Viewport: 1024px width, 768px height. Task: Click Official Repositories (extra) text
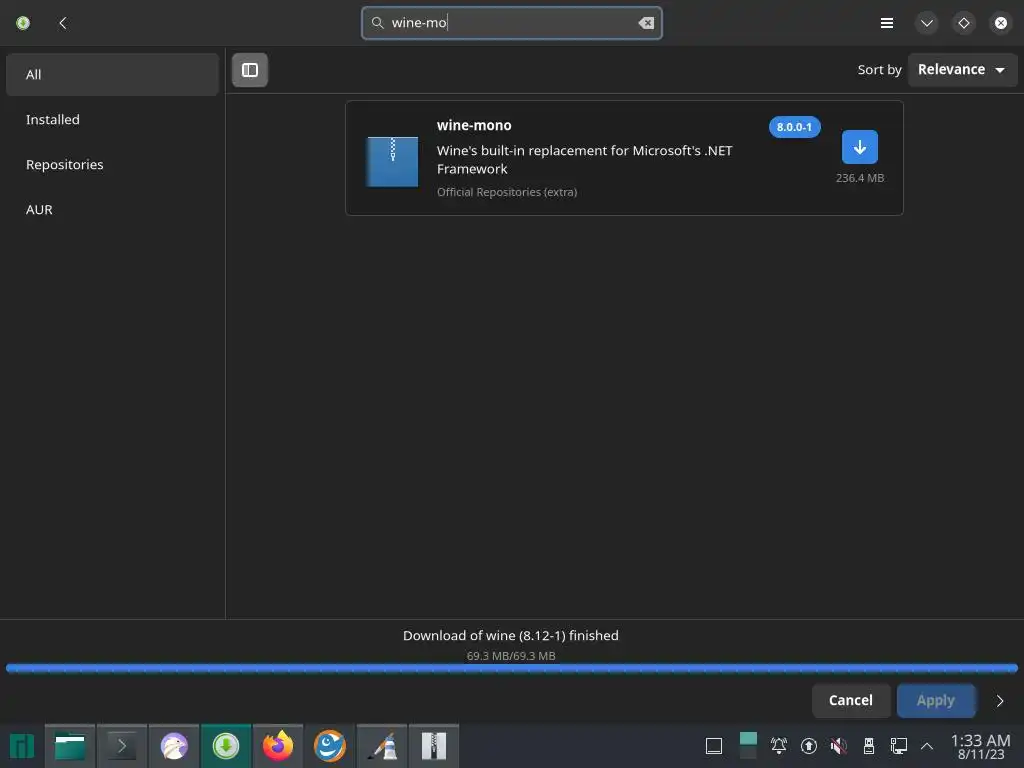[x=507, y=192]
